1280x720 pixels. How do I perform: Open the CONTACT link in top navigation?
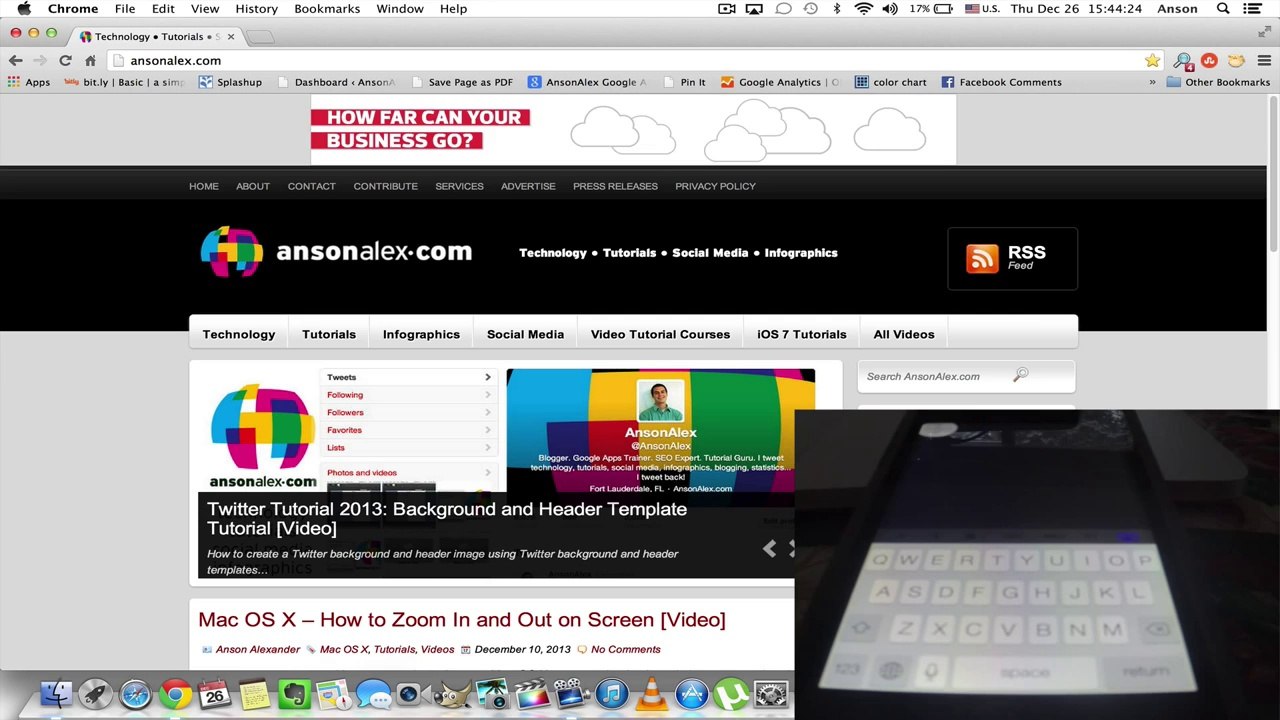[312, 186]
